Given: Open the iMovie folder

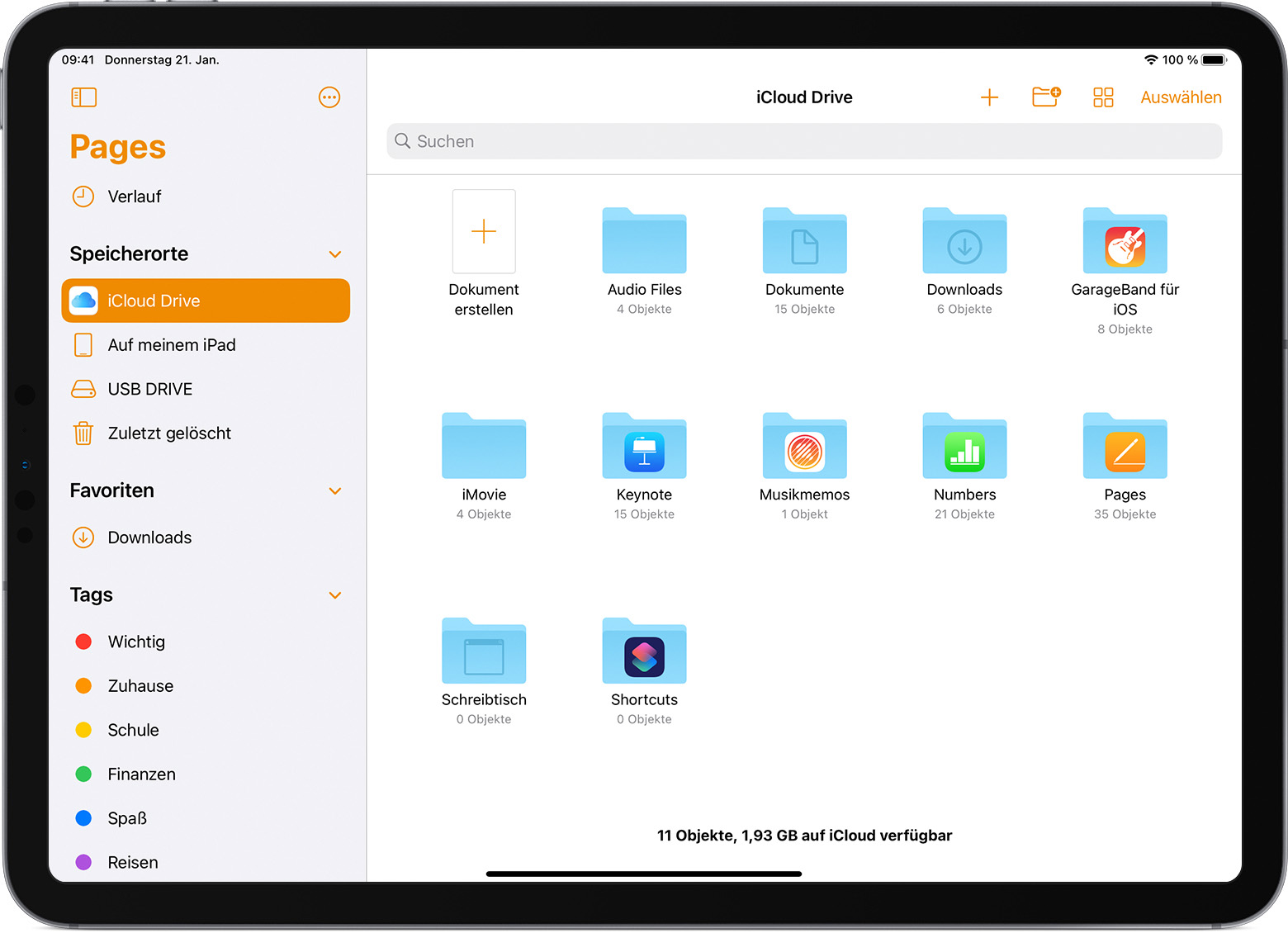Looking at the screenshot, I should (x=484, y=467).
